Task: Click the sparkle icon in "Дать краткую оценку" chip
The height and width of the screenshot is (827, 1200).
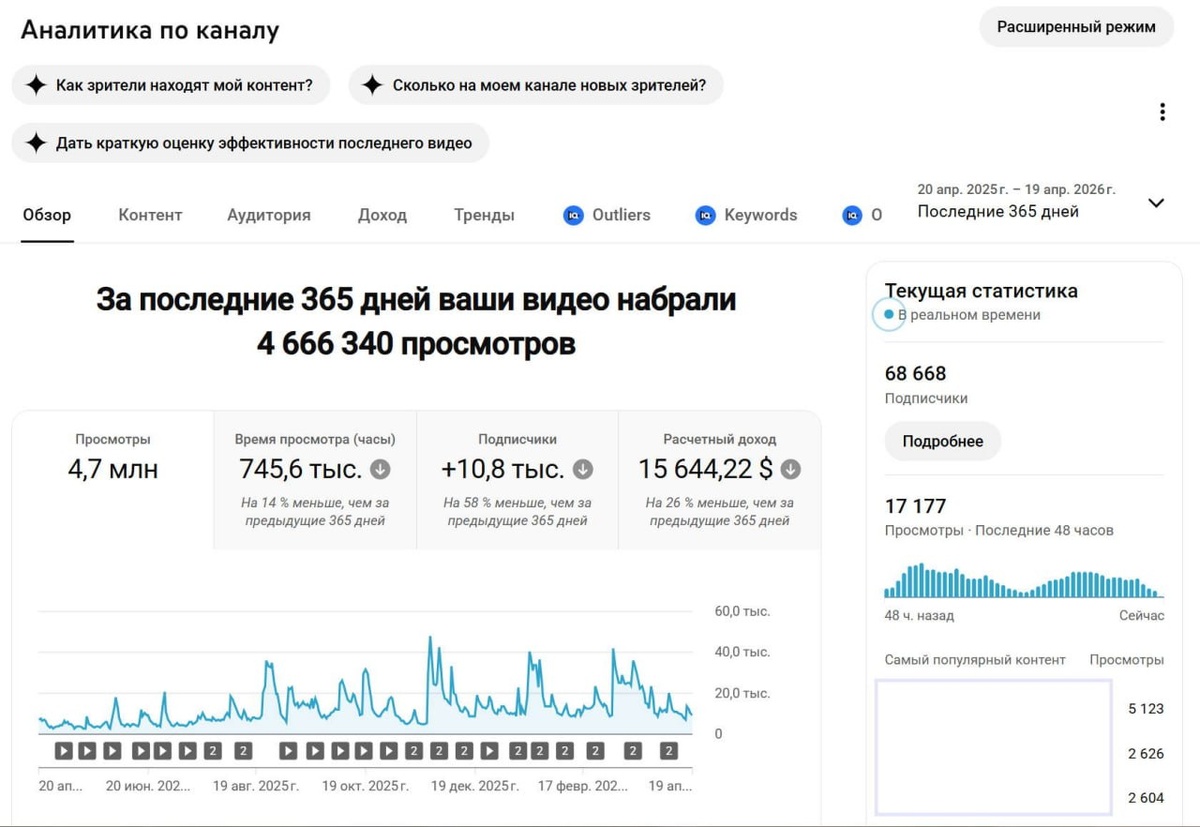Action: point(36,143)
